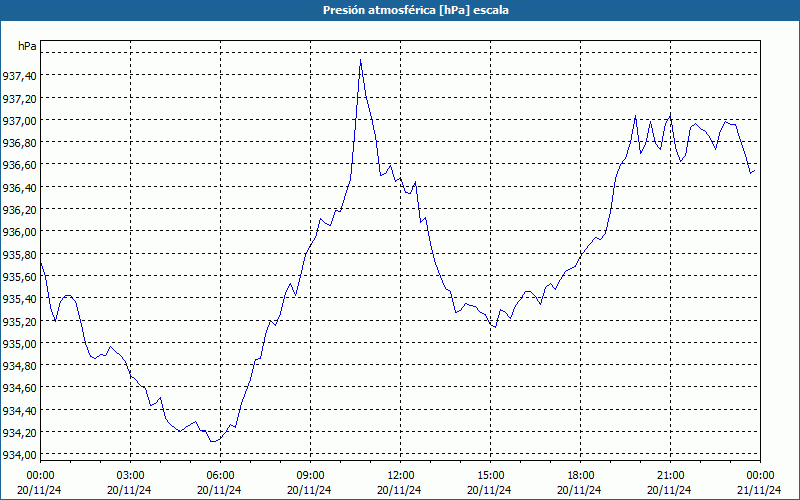Viewport: 800px width, 500px height.
Task: Click the curve minimum near 06:00
Action: coord(213,441)
